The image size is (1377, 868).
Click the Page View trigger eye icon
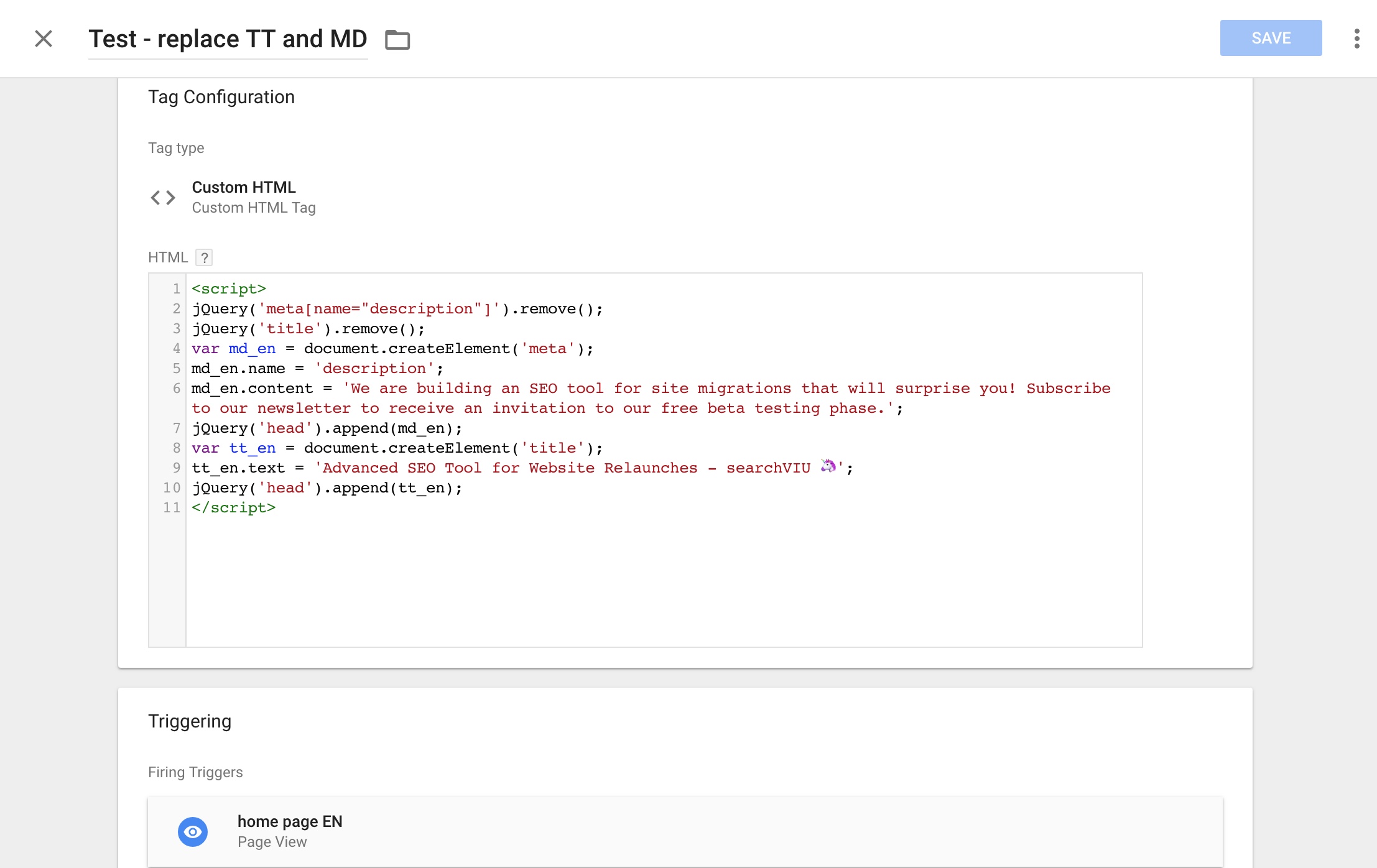193,831
